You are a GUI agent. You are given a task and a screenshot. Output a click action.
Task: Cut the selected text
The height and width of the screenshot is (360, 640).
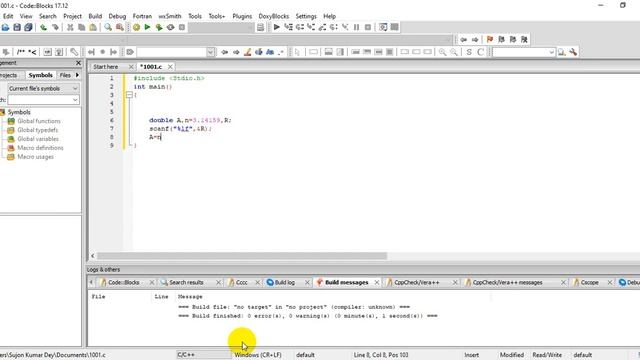pyautogui.click(x=70, y=27)
